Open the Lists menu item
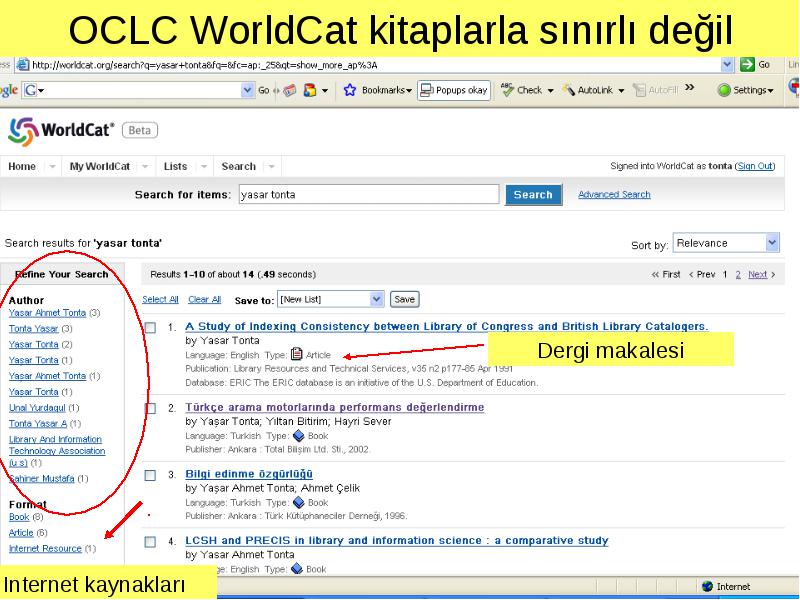 (x=176, y=166)
